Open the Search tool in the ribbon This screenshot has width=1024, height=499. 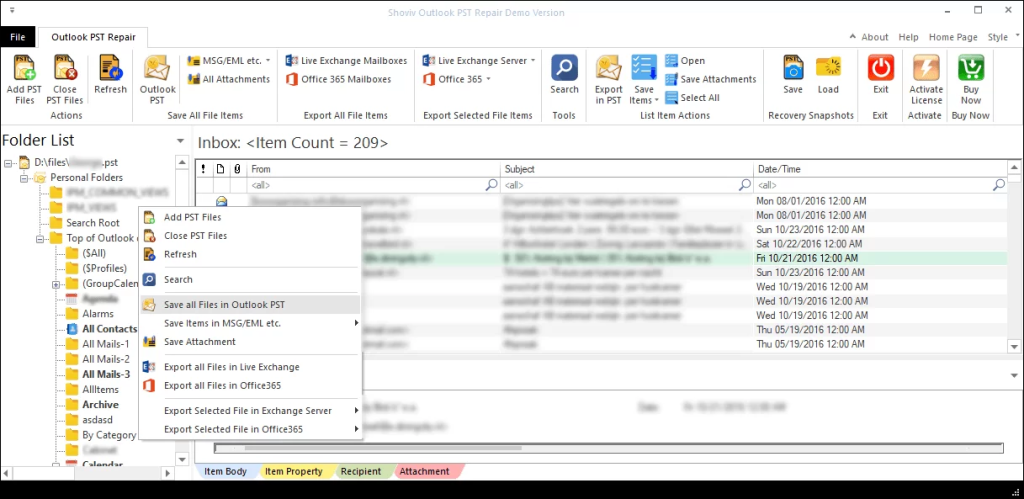click(x=564, y=70)
